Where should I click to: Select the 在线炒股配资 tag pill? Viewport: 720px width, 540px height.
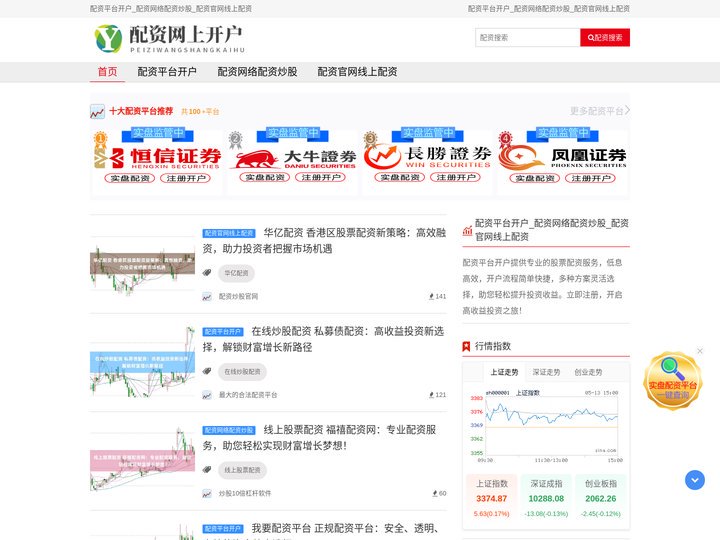(242, 371)
